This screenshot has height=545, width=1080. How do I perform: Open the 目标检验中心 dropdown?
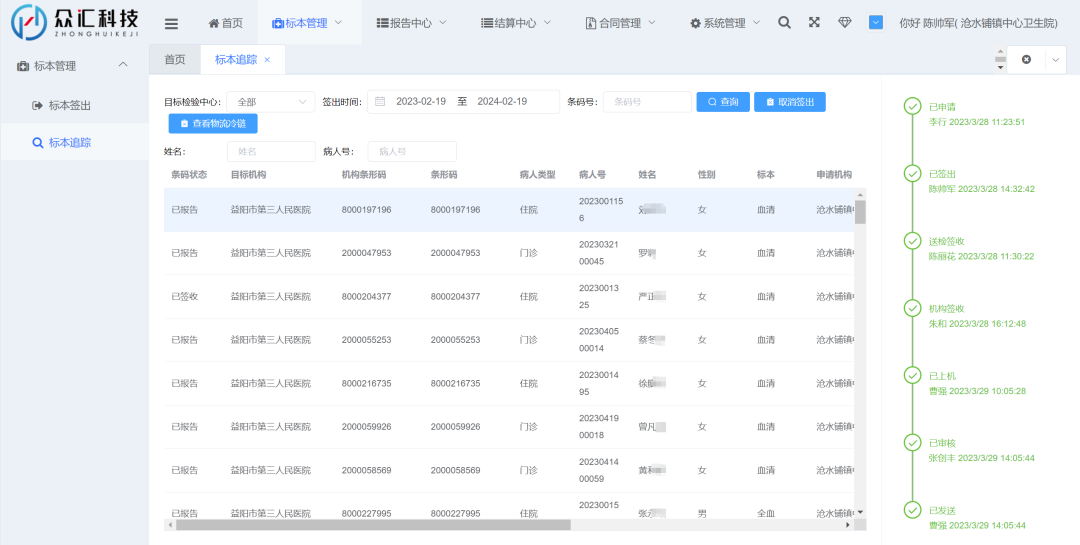(271, 101)
